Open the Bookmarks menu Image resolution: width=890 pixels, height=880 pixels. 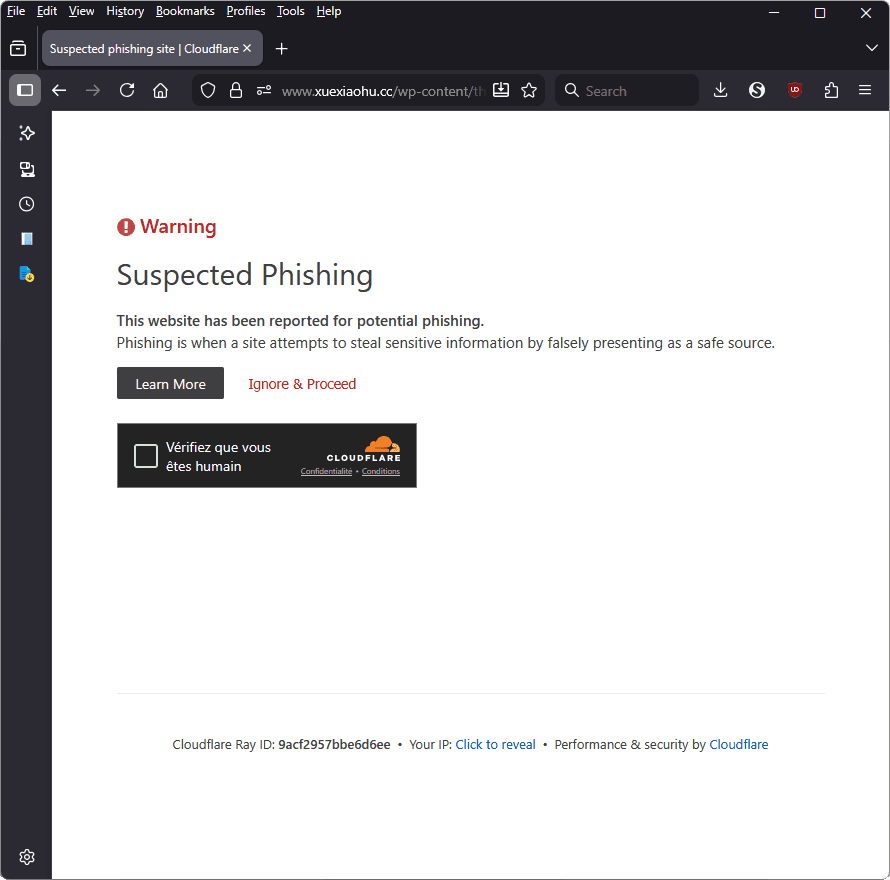pos(185,11)
